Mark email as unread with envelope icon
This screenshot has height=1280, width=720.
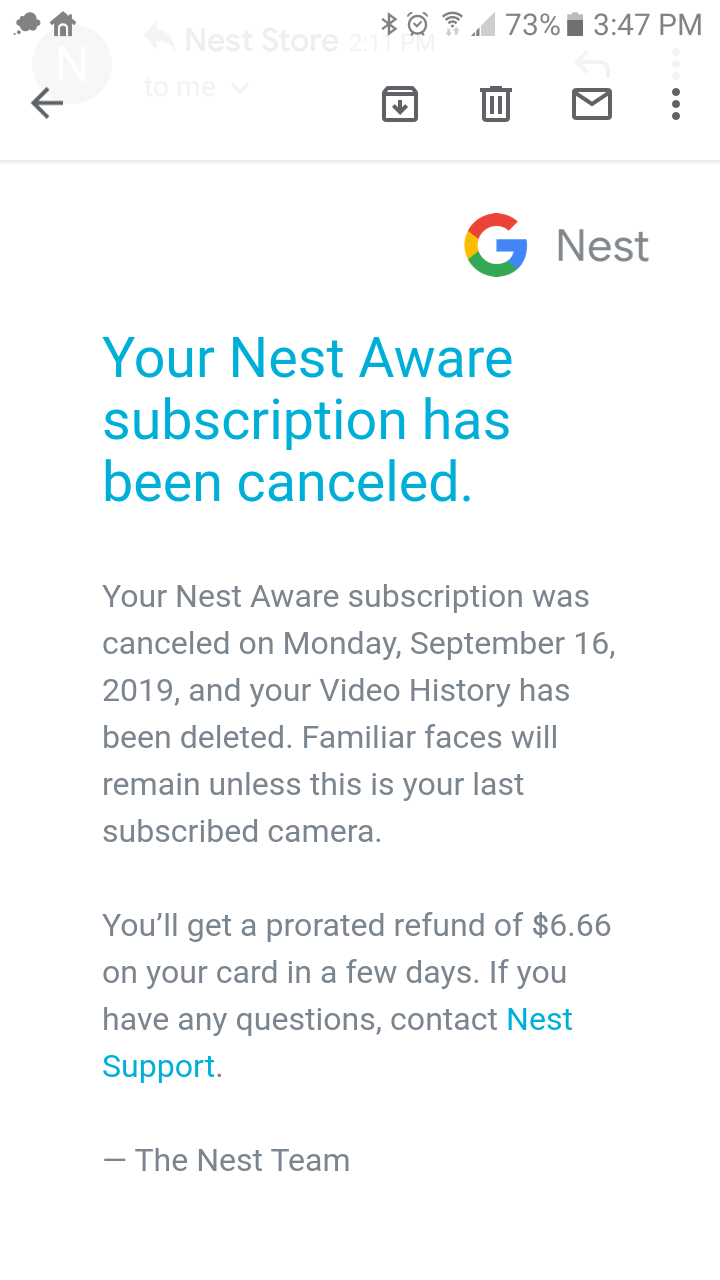tap(592, 104)
